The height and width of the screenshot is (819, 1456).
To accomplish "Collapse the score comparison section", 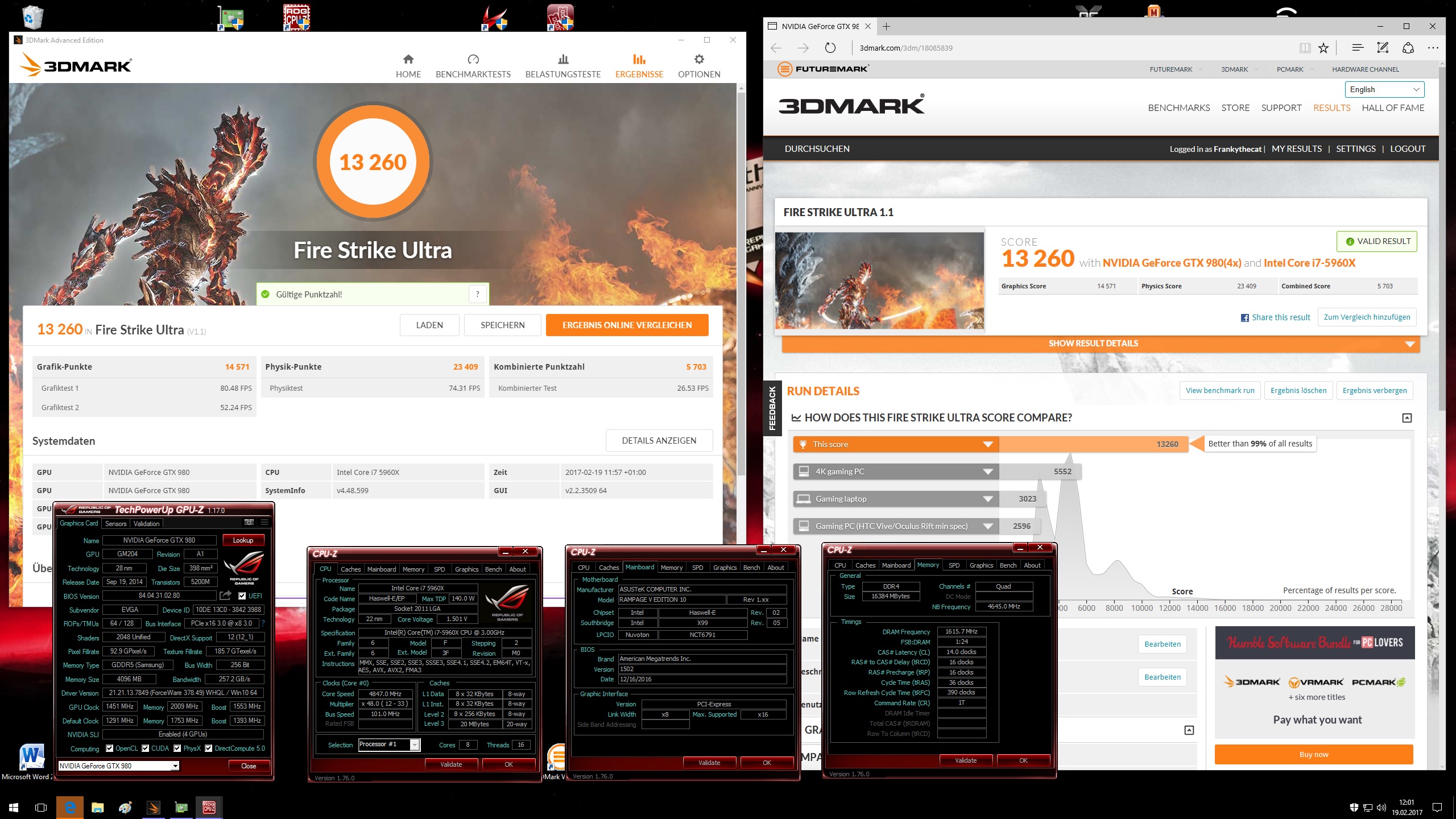I will click(1407, 418).
